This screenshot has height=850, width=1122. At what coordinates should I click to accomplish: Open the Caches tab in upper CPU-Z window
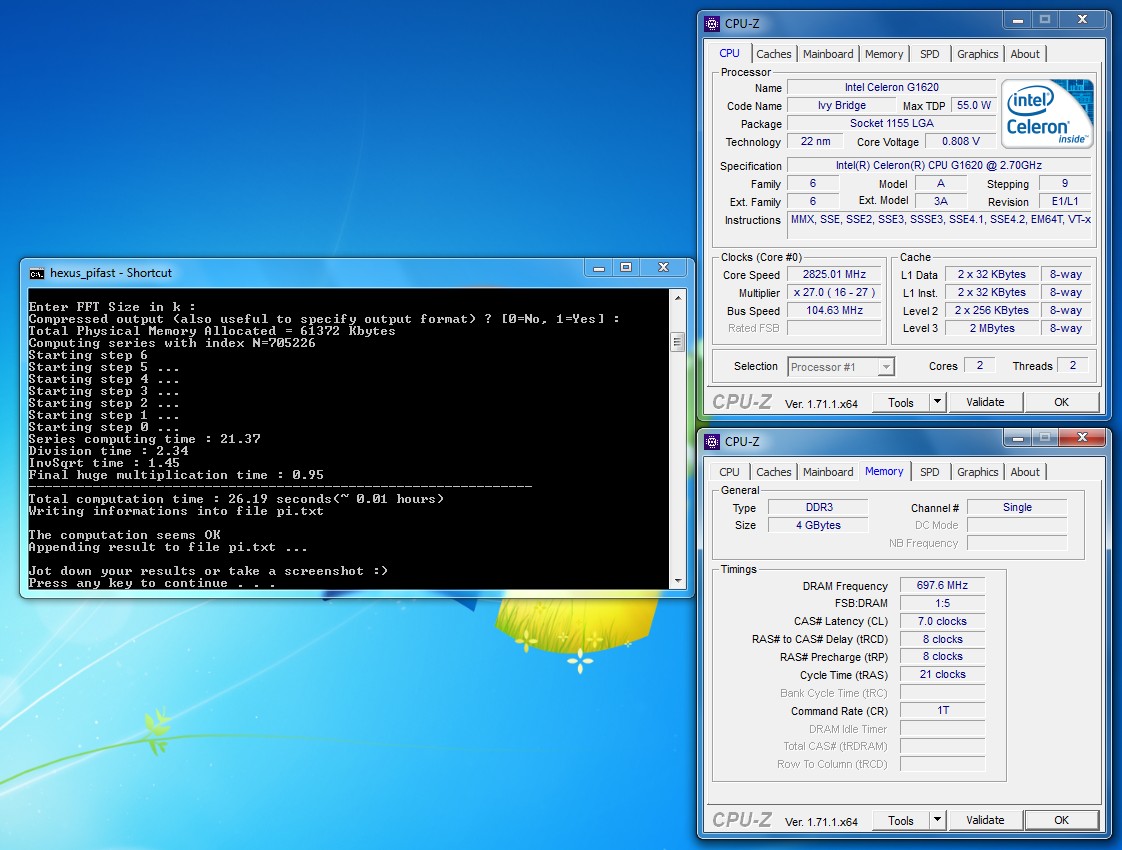click(x=774, y=54)
